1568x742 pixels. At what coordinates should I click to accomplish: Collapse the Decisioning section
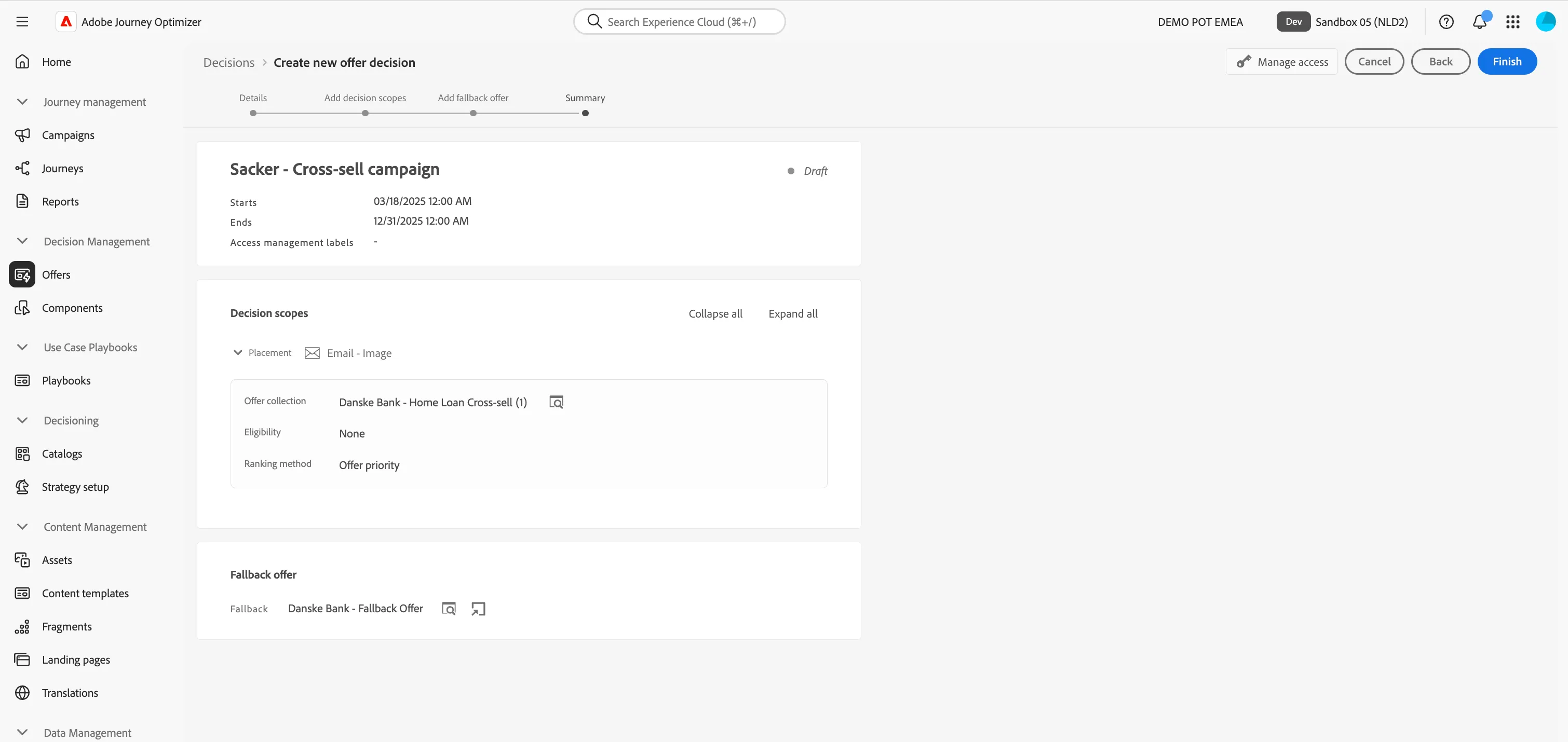click(x=22, y=420)
